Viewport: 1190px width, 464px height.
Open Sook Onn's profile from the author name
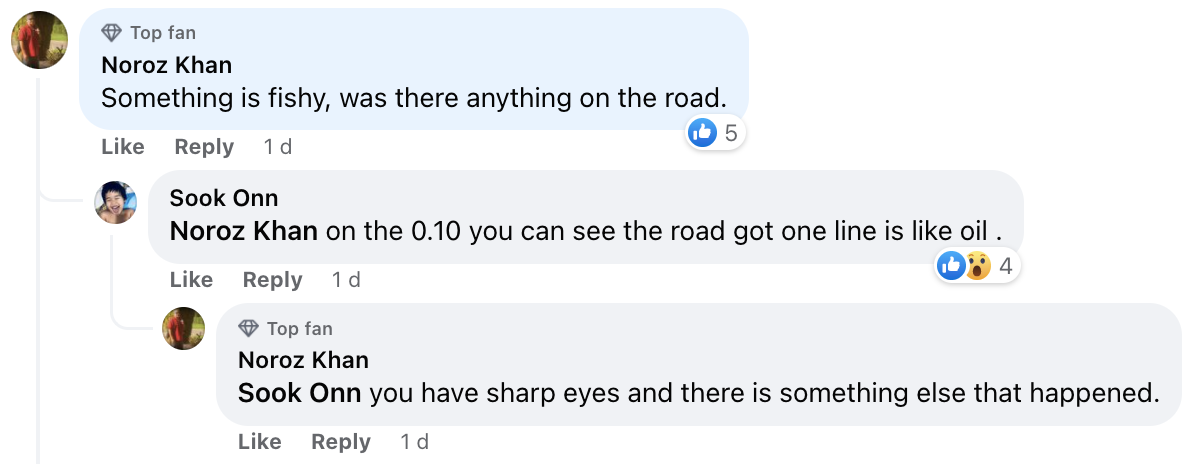pos(224,198)
